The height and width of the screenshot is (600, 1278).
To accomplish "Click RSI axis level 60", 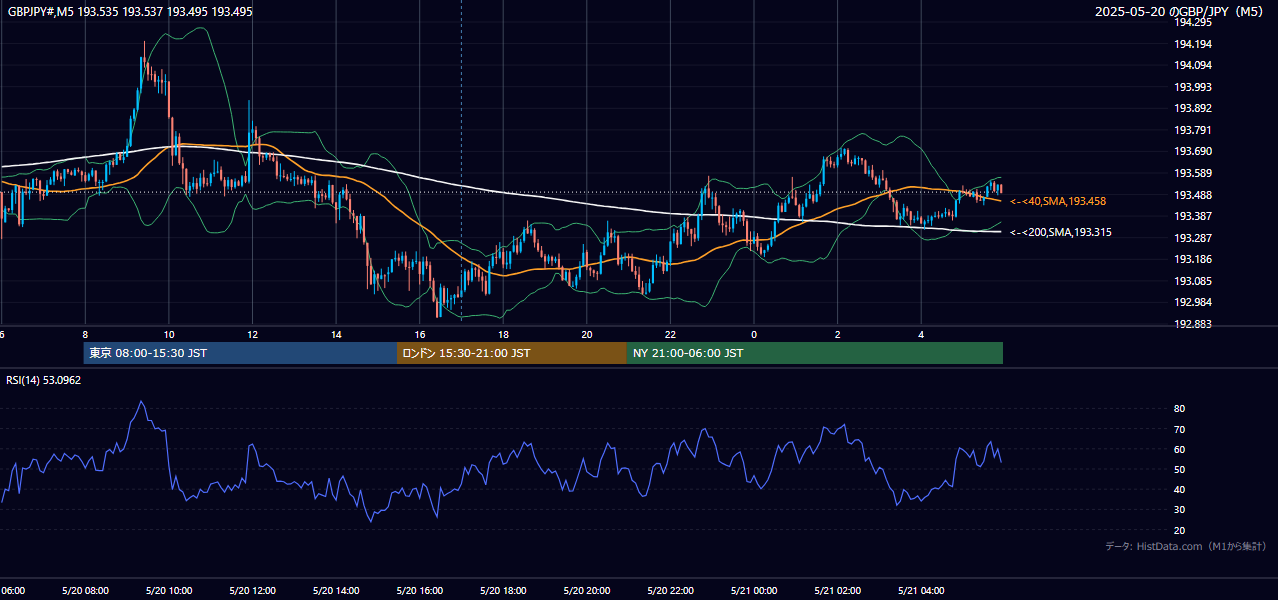I will point(1180,449).
